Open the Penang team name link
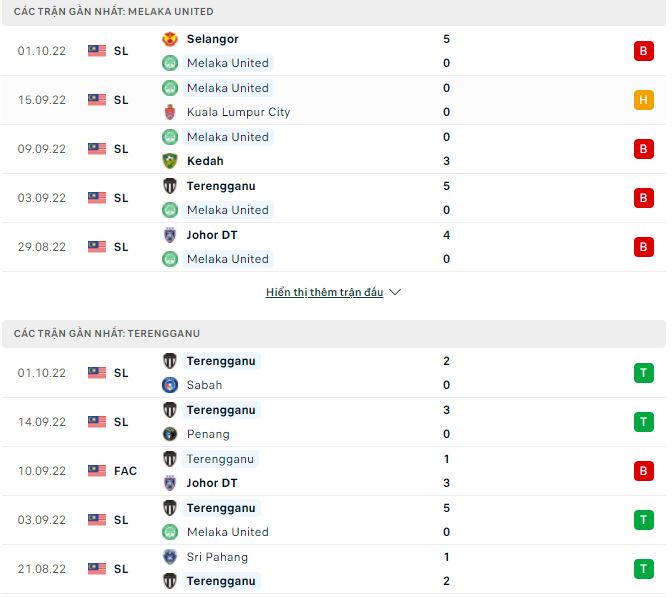This screenshot has height=598, width=672. (208, 434)
